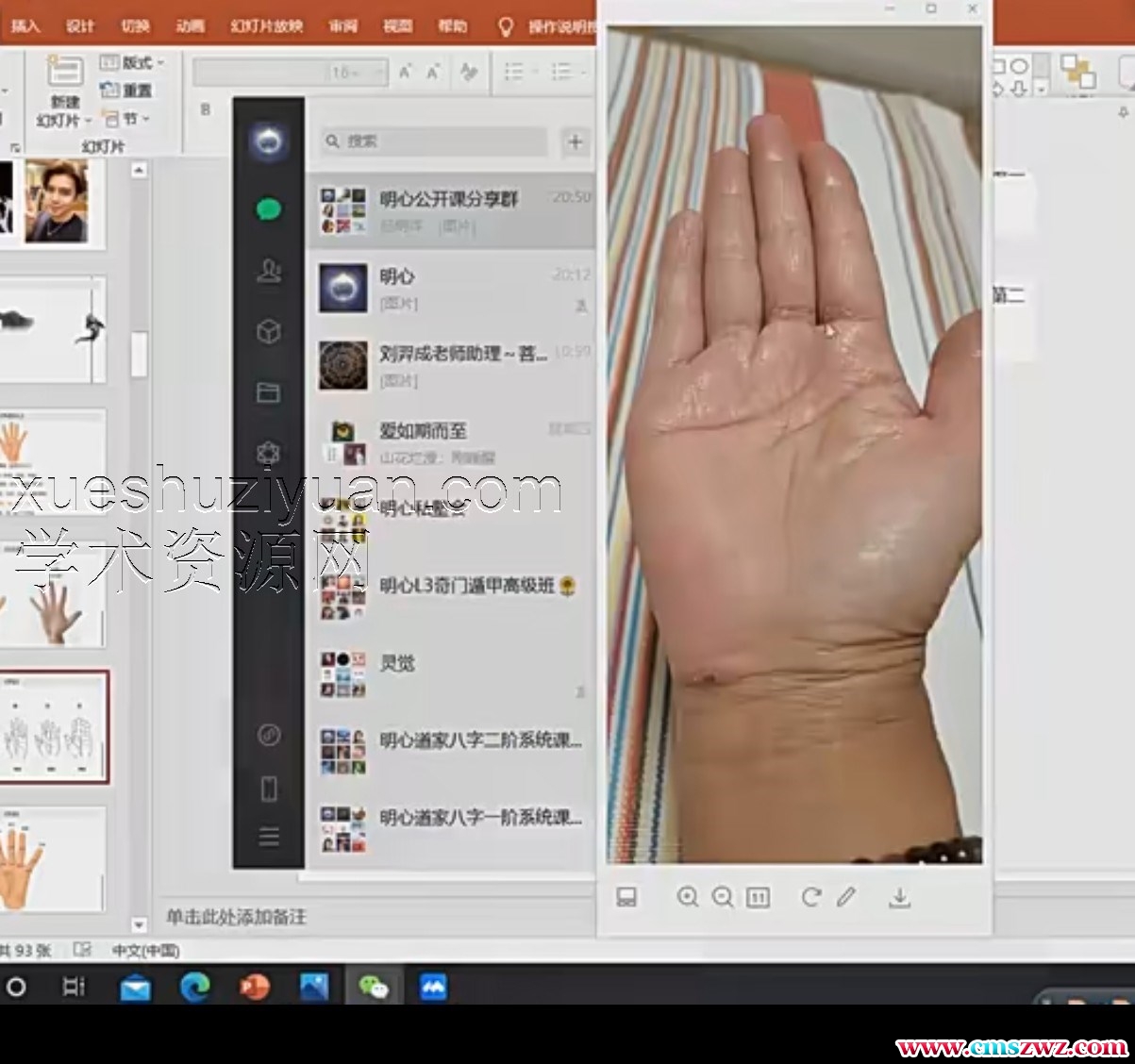The height and width of the screenshot is (1064, 1135).
Task: Open the 节 section dropdown
Action: [127, 119]
